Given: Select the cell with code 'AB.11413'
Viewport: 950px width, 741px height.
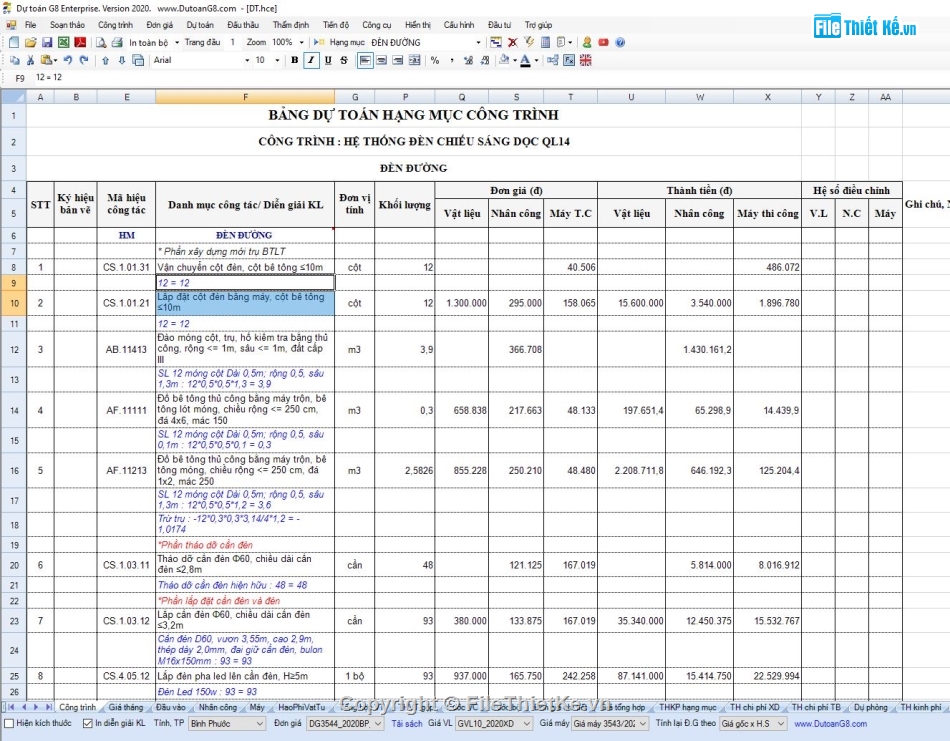Looking at the screenshot, I should (x=126, y=350).
